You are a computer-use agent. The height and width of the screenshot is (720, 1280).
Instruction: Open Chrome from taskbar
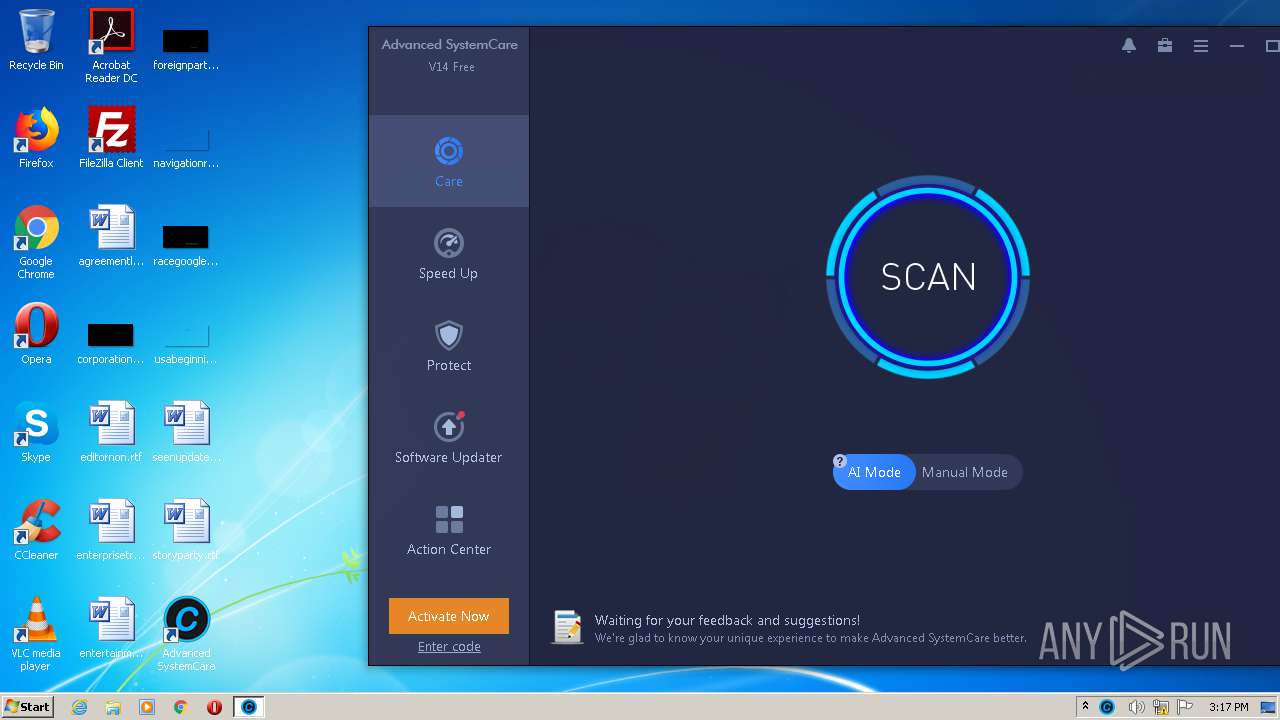pos(181,707)
